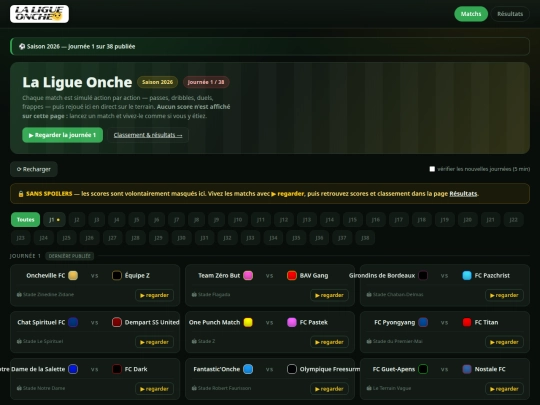Open Classement & résultats link

148,135
